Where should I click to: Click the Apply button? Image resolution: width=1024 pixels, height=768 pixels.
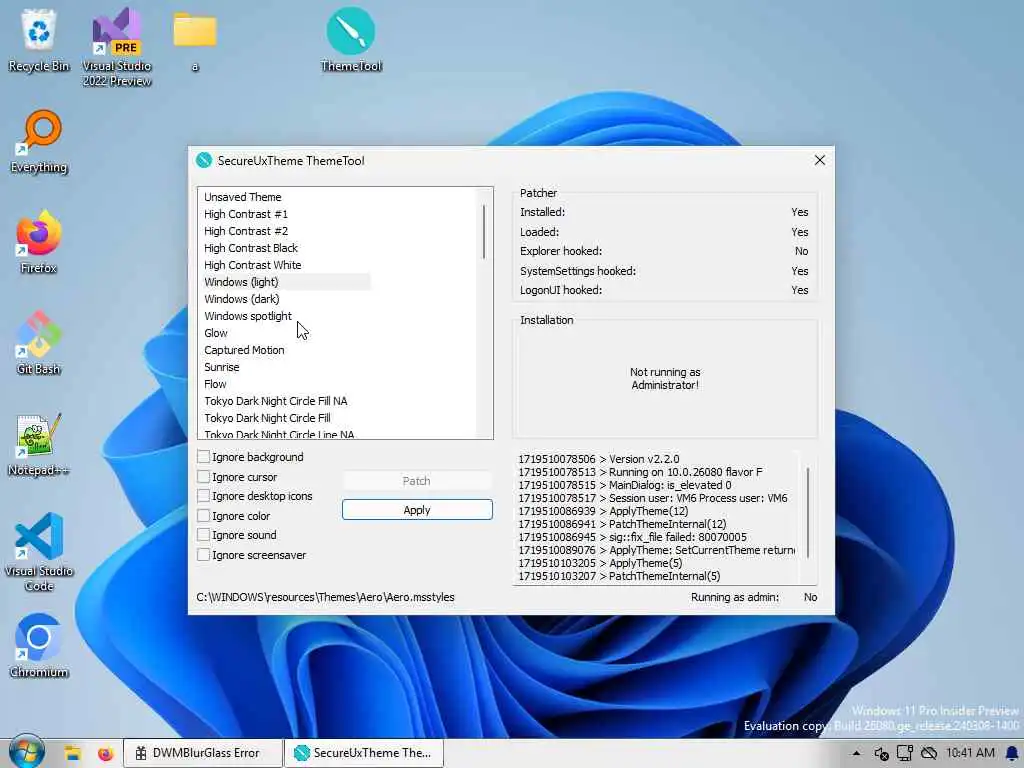tap(417, 509)
